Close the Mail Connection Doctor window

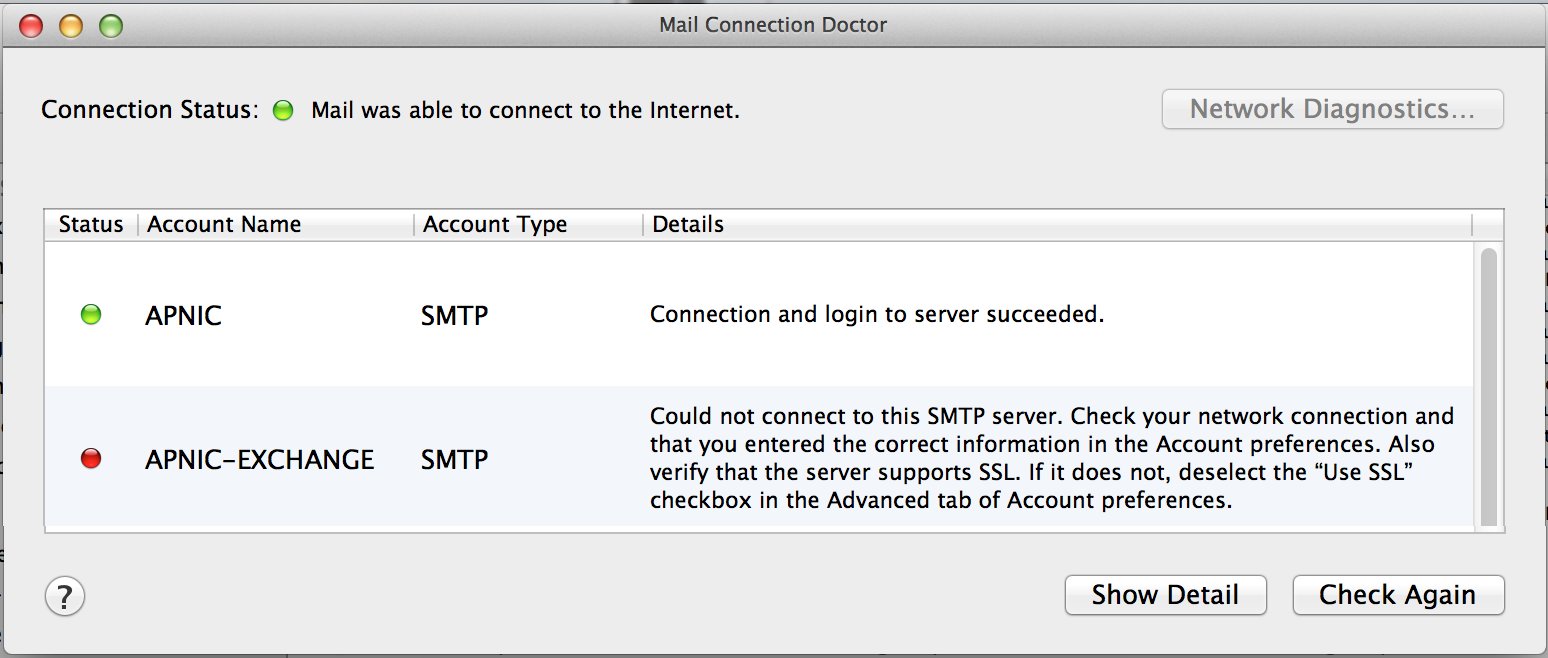[31, 26]
